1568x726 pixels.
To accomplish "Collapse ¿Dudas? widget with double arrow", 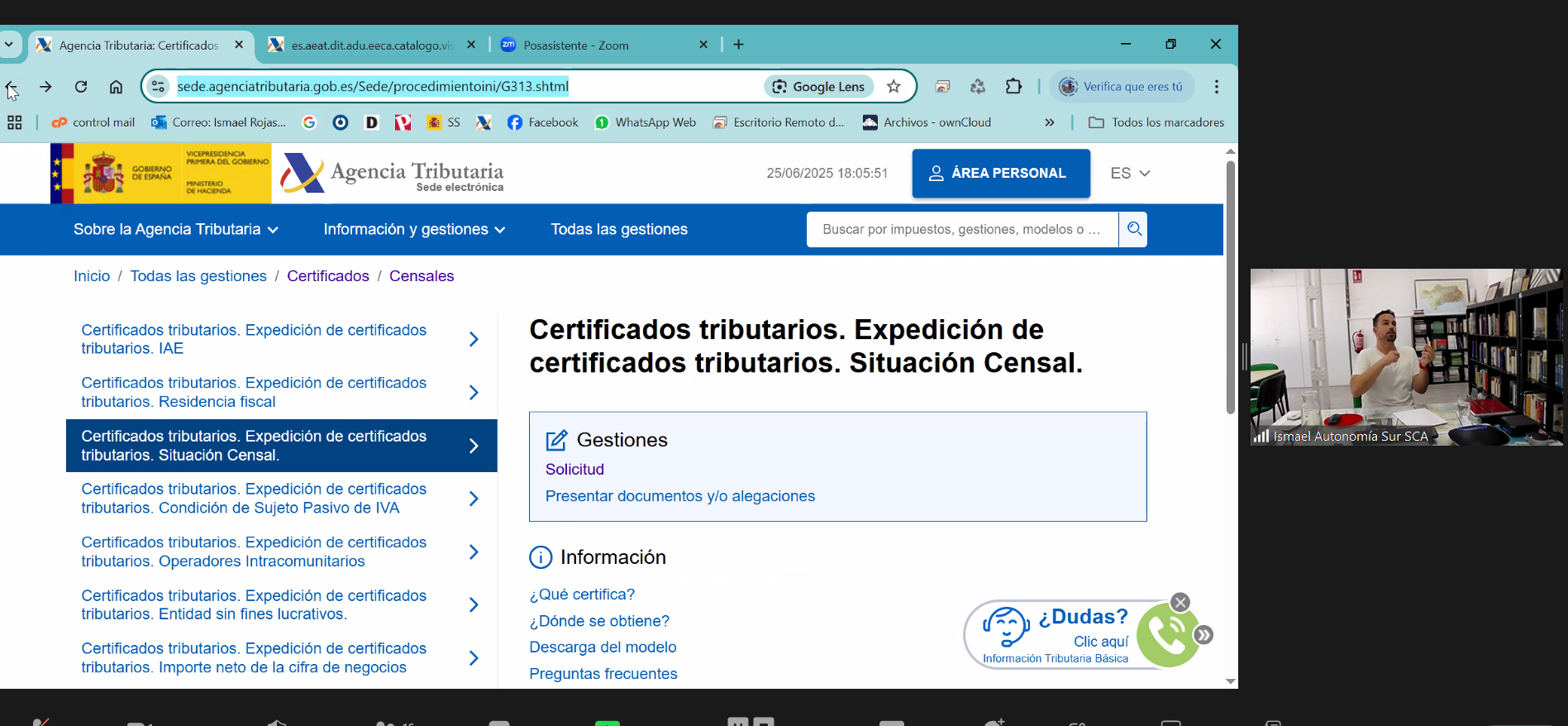I will pyautogui.click(x=1204, y=635).
